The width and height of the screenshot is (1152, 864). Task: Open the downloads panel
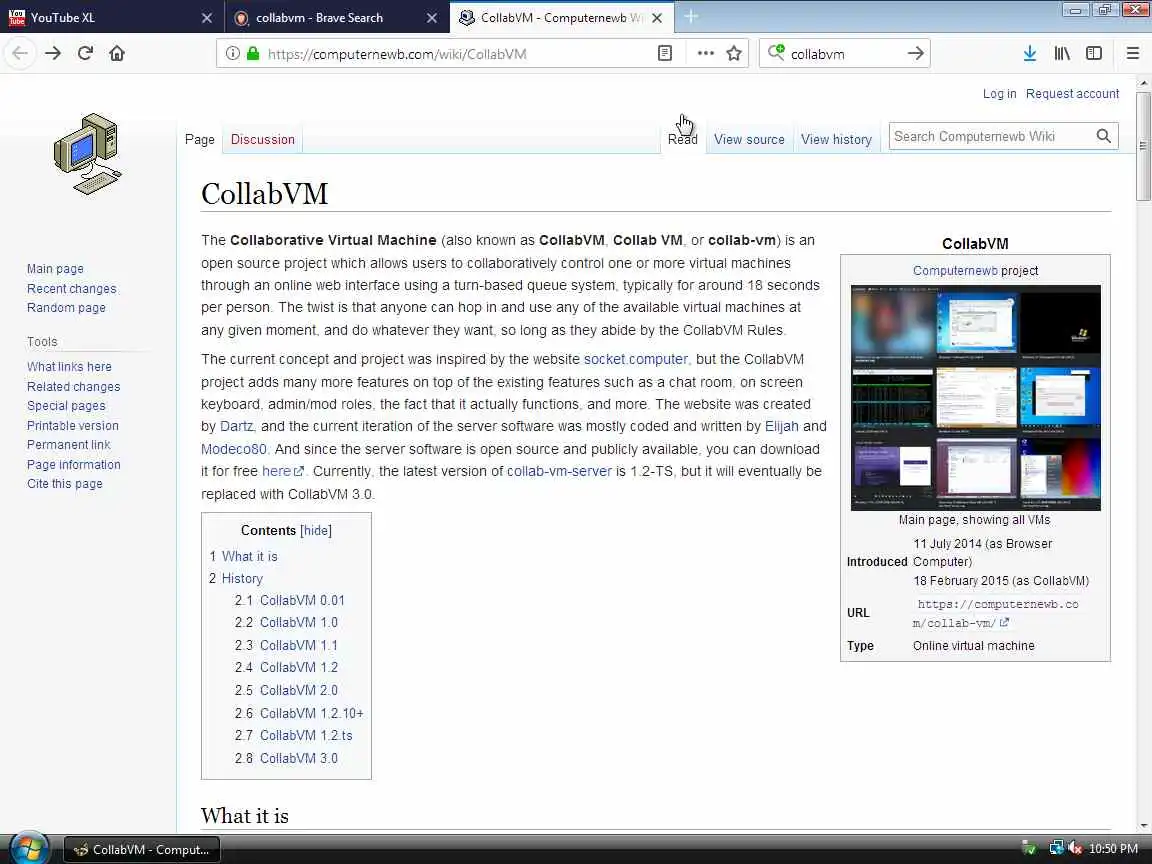tap(1030, 54)
